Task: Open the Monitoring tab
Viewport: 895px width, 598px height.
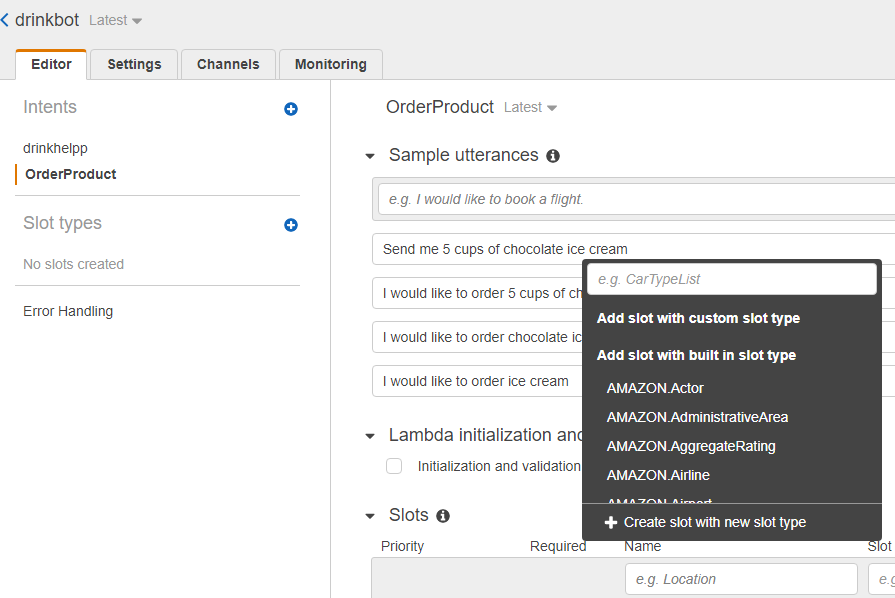Action: pyautogui.click(x=330, y=64)
